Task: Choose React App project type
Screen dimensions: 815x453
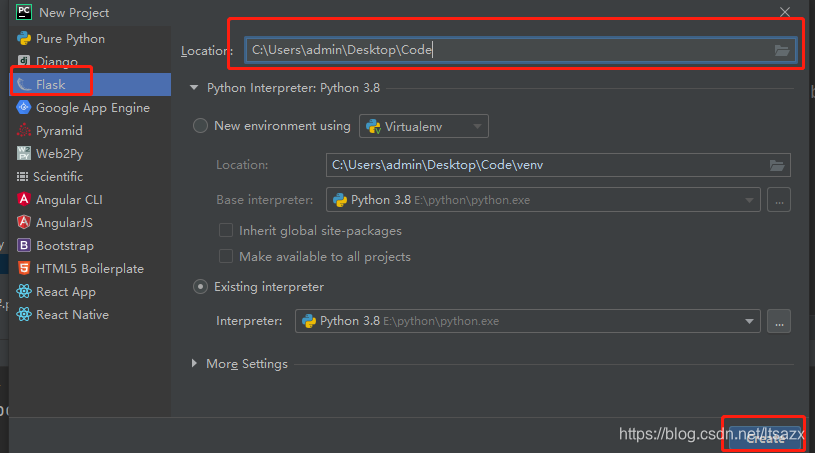Action: (x=90, y=291)
